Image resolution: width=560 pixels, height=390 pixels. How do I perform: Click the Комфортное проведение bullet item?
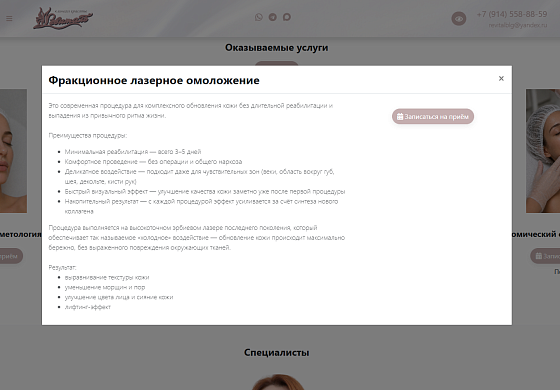click(x=153, y=161)
